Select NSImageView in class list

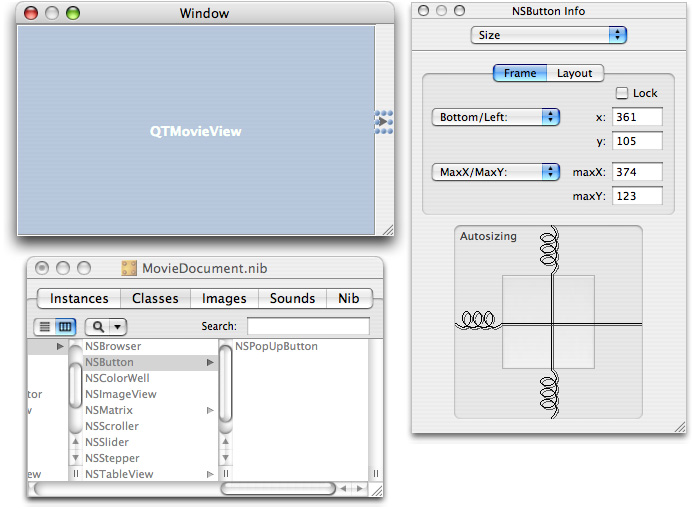(x=150, y=394)
